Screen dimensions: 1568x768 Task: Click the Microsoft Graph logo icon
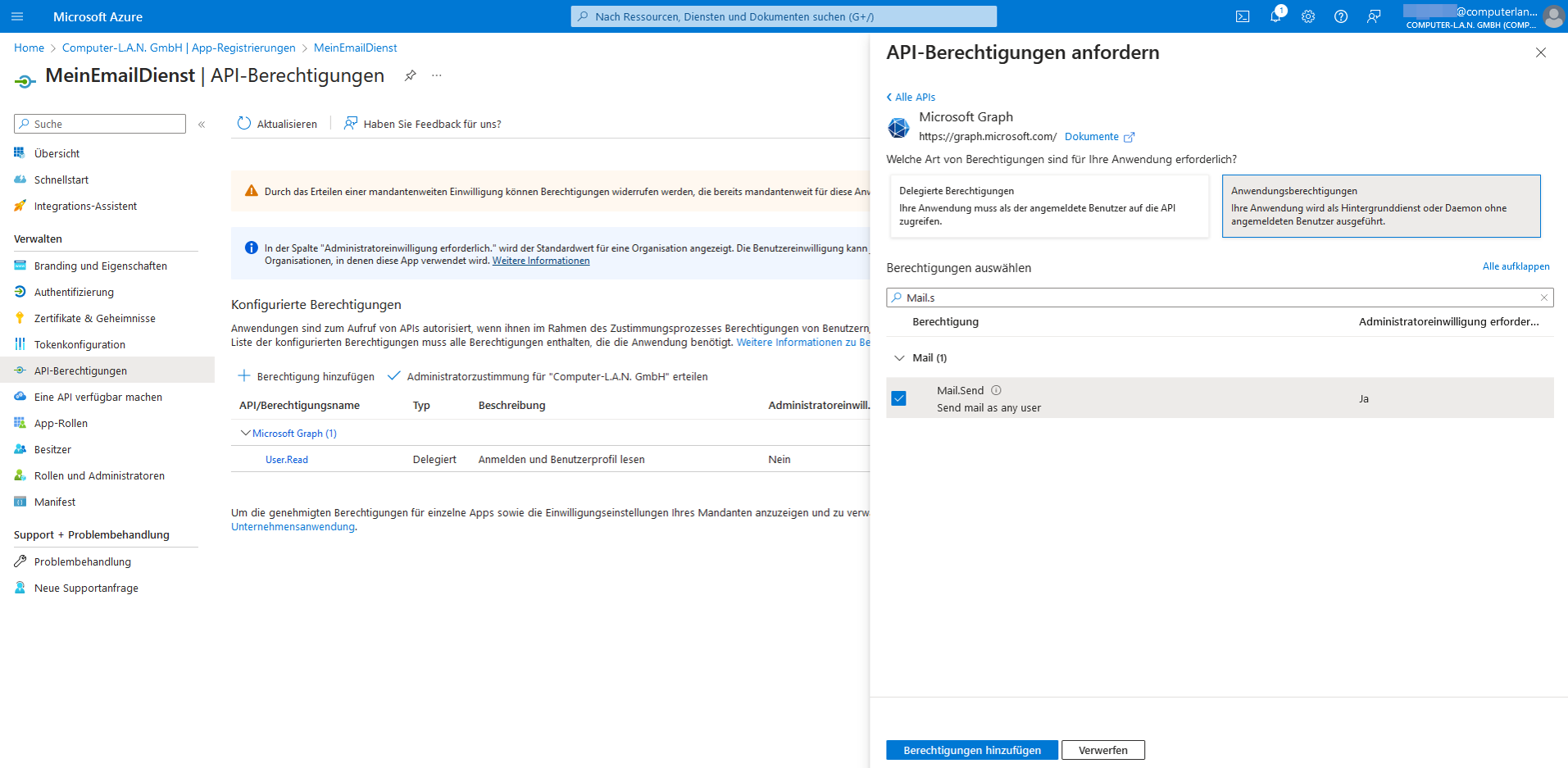tap(898, 127)
